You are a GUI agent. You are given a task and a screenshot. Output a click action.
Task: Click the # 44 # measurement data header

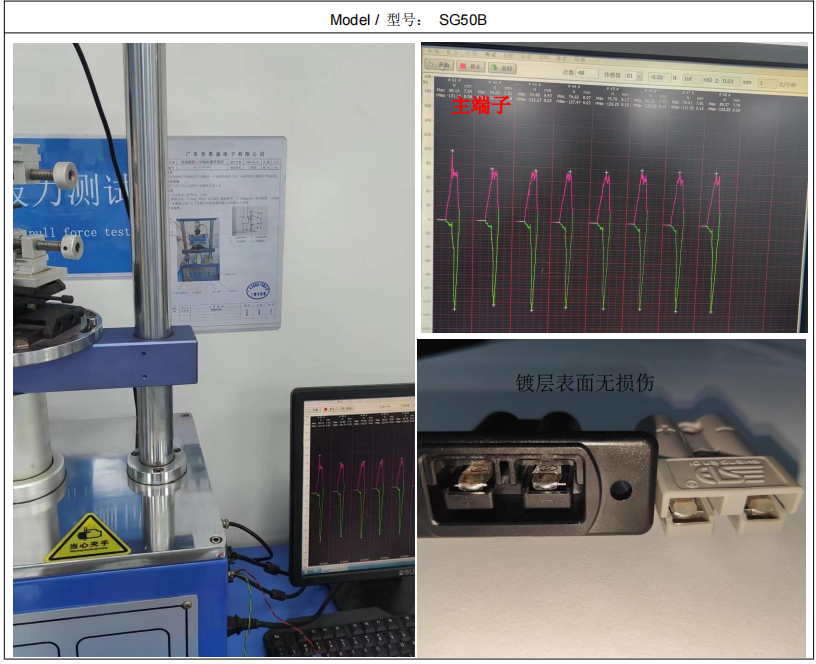[x=574, y=86]
